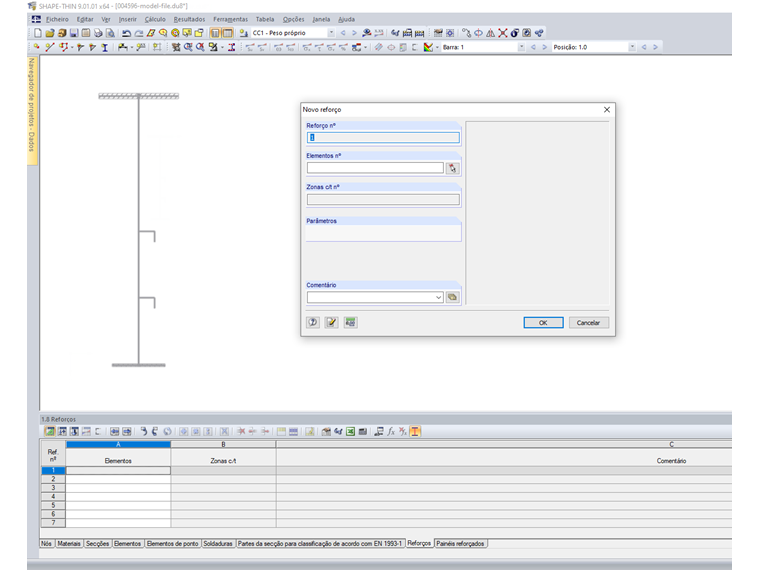760x570 pixels.
Task: Toggle the second highlighted table view button
Action: tap(227, 33)
